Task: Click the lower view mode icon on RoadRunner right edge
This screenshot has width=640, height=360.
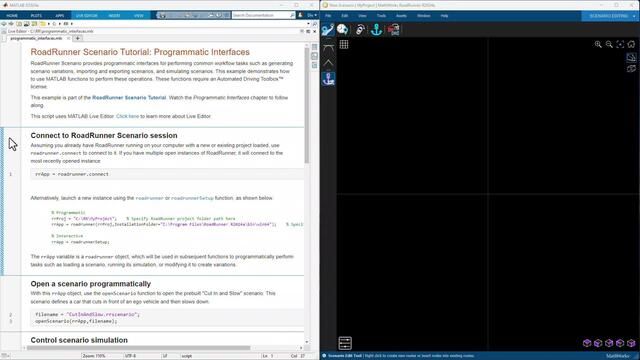Action: pos(631,69)
